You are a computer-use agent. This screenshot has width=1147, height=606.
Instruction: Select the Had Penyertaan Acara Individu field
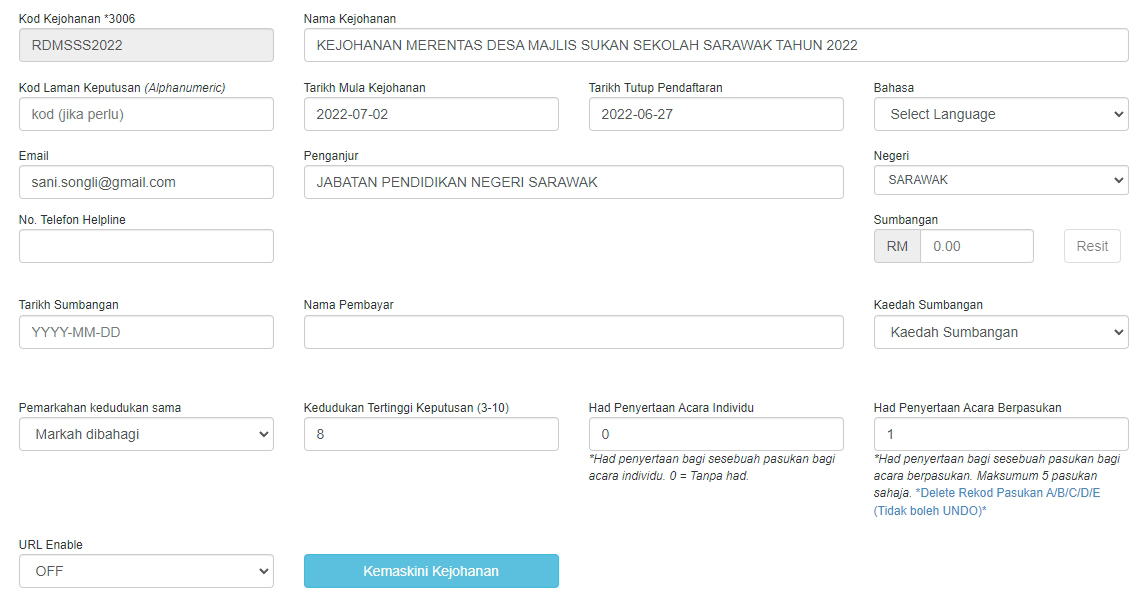pos(716,434)
